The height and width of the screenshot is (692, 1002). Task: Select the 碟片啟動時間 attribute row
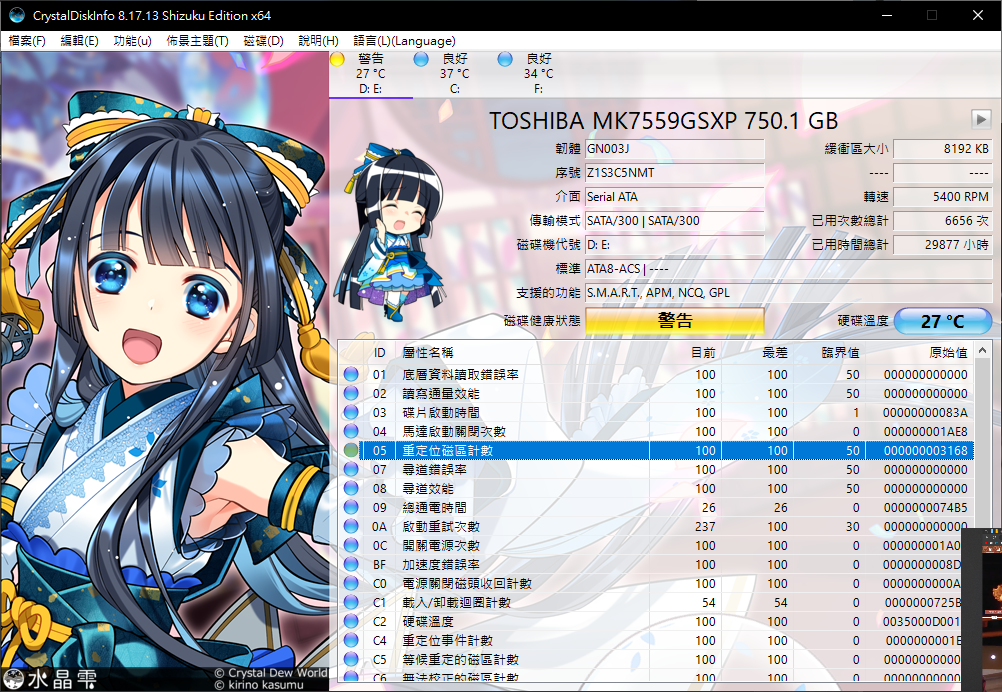[656, 412]
